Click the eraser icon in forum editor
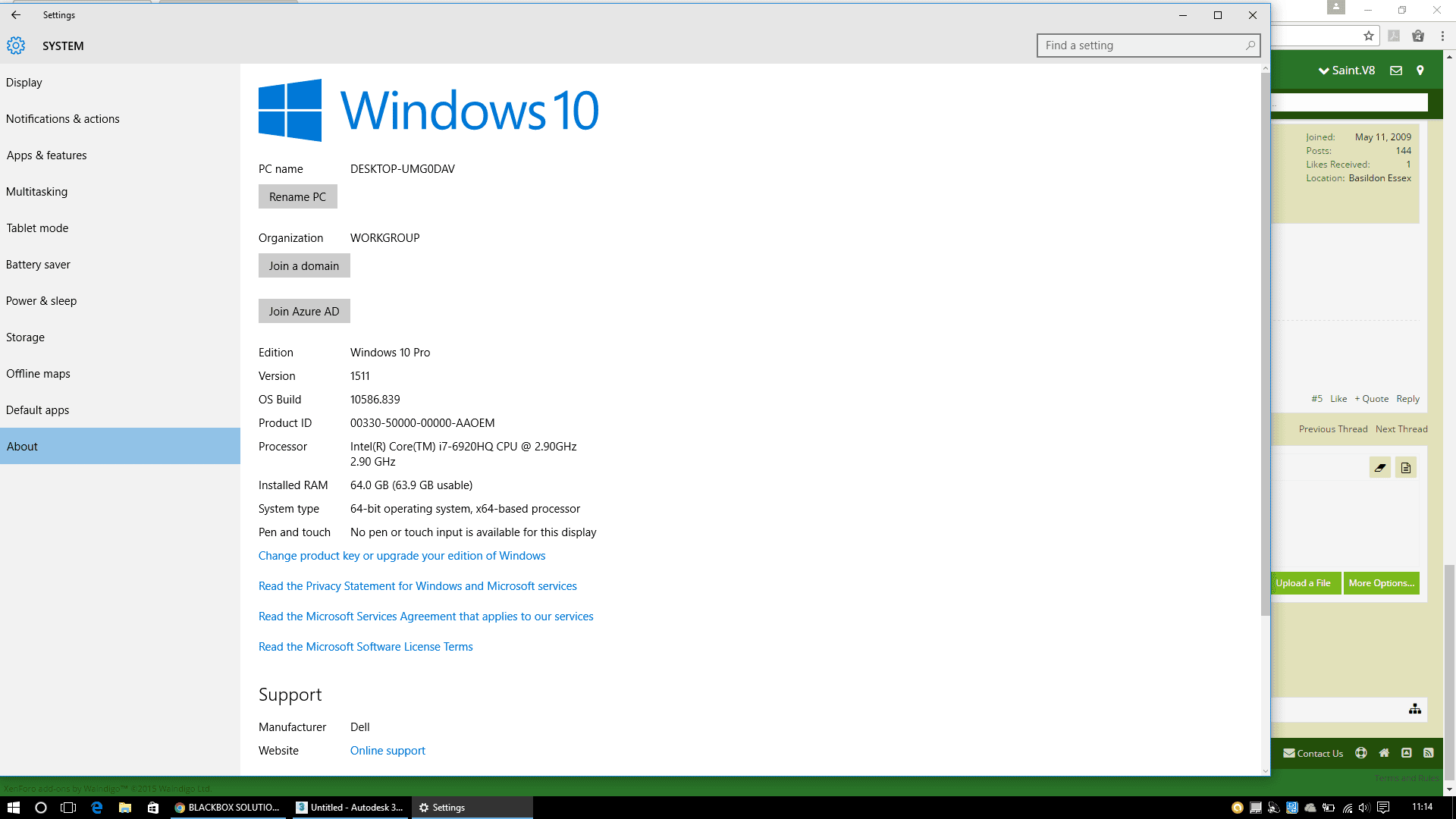 (x=1380, y=468)
